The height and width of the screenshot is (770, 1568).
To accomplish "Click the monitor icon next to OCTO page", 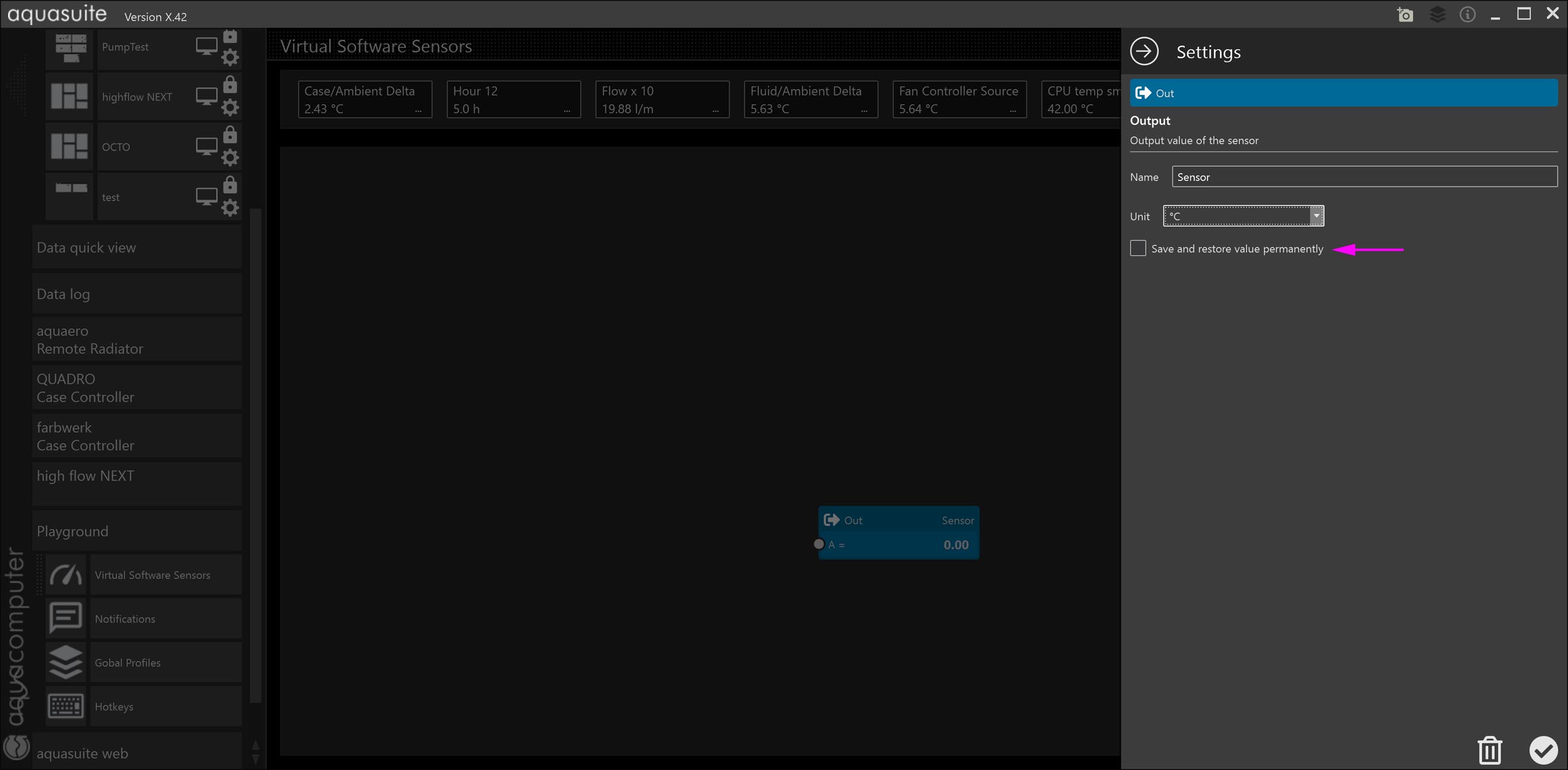I will coord(207,146).
